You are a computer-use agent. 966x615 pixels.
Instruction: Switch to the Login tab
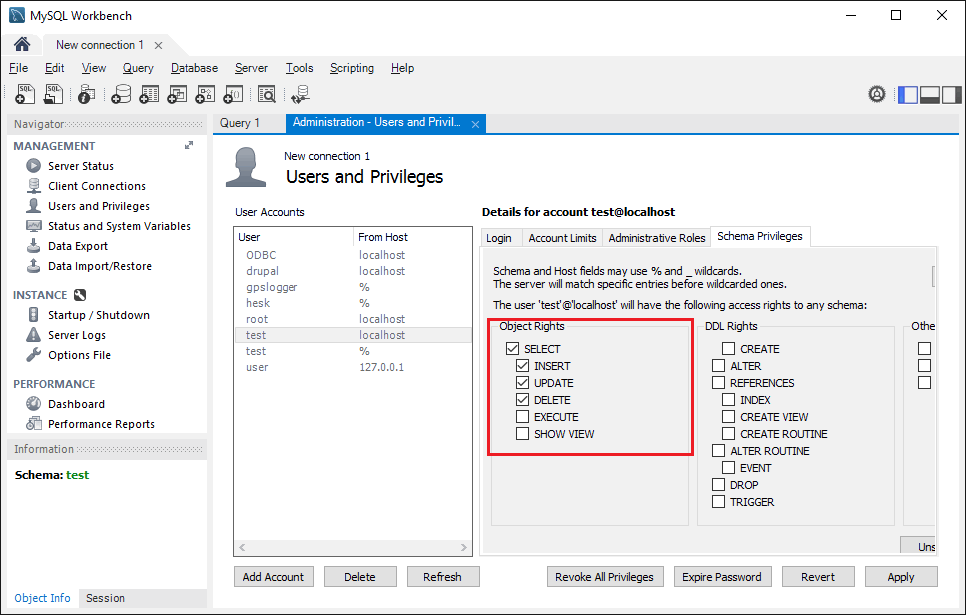pos(499,238)
